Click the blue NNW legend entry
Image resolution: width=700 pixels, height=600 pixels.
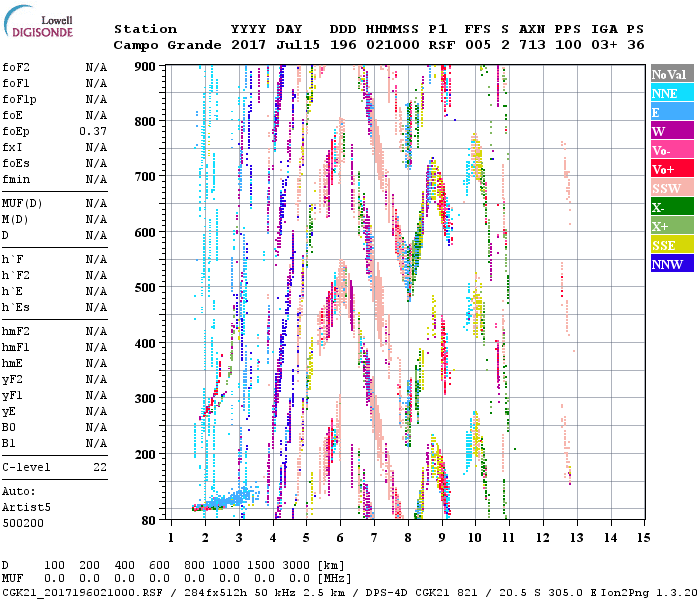[x=670, y=264]
